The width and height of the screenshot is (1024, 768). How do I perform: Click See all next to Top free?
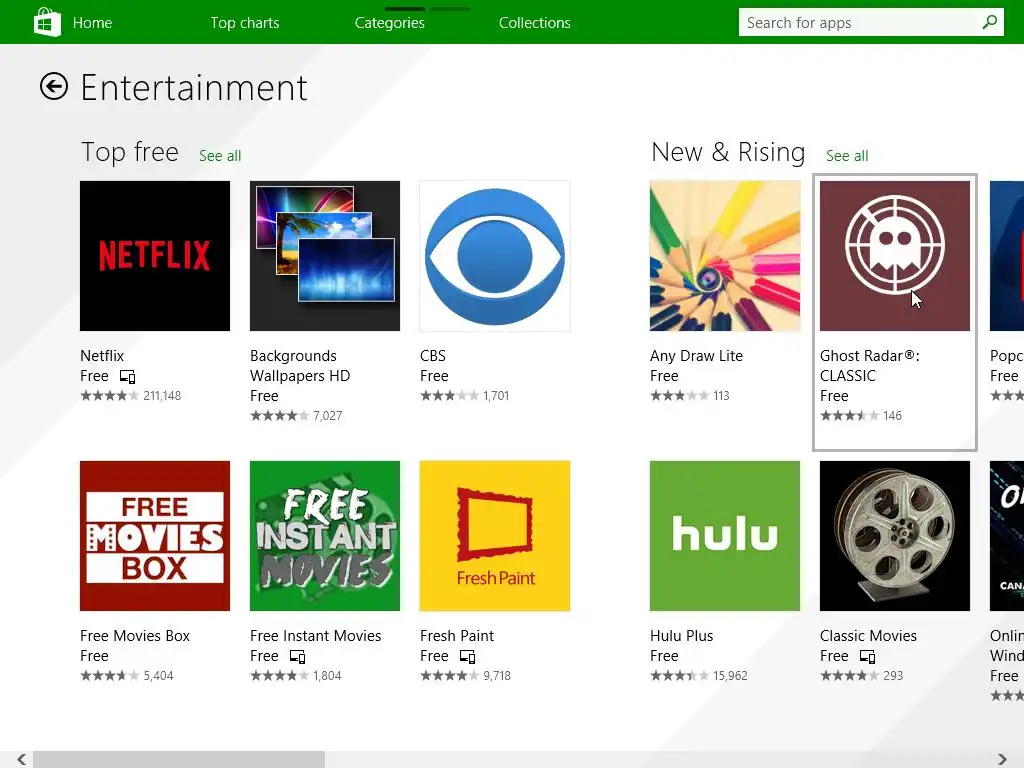(x=220, y=156)
